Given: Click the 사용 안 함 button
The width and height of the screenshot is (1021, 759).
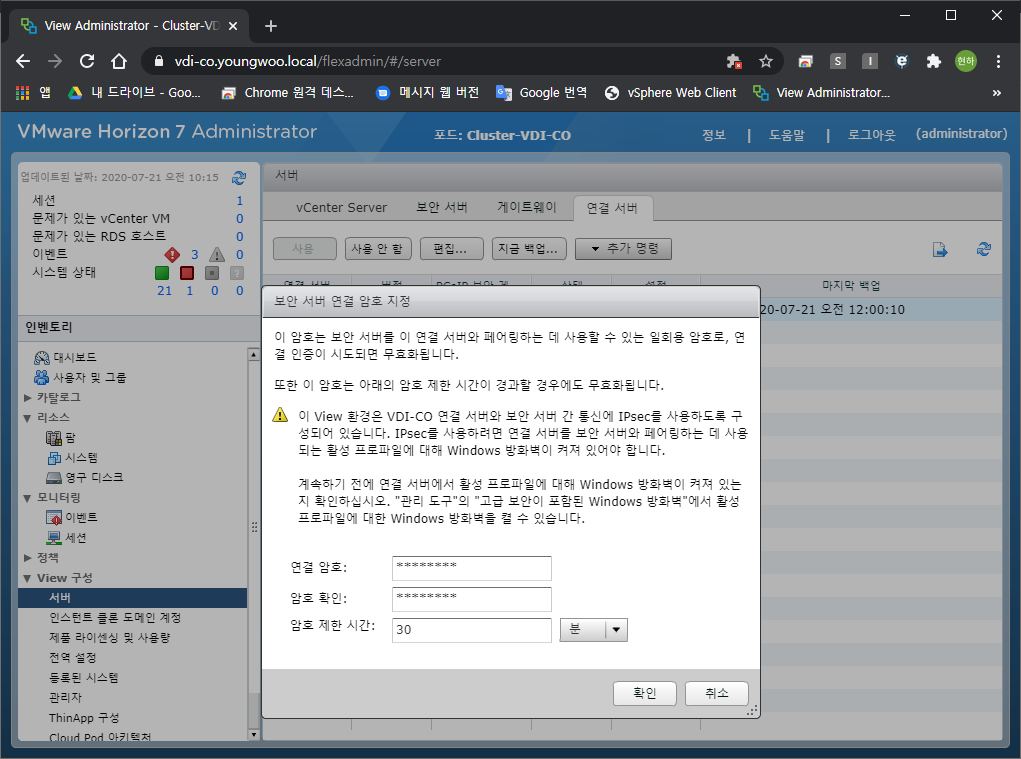Looking at the screenshot, I should pos(378,249).
